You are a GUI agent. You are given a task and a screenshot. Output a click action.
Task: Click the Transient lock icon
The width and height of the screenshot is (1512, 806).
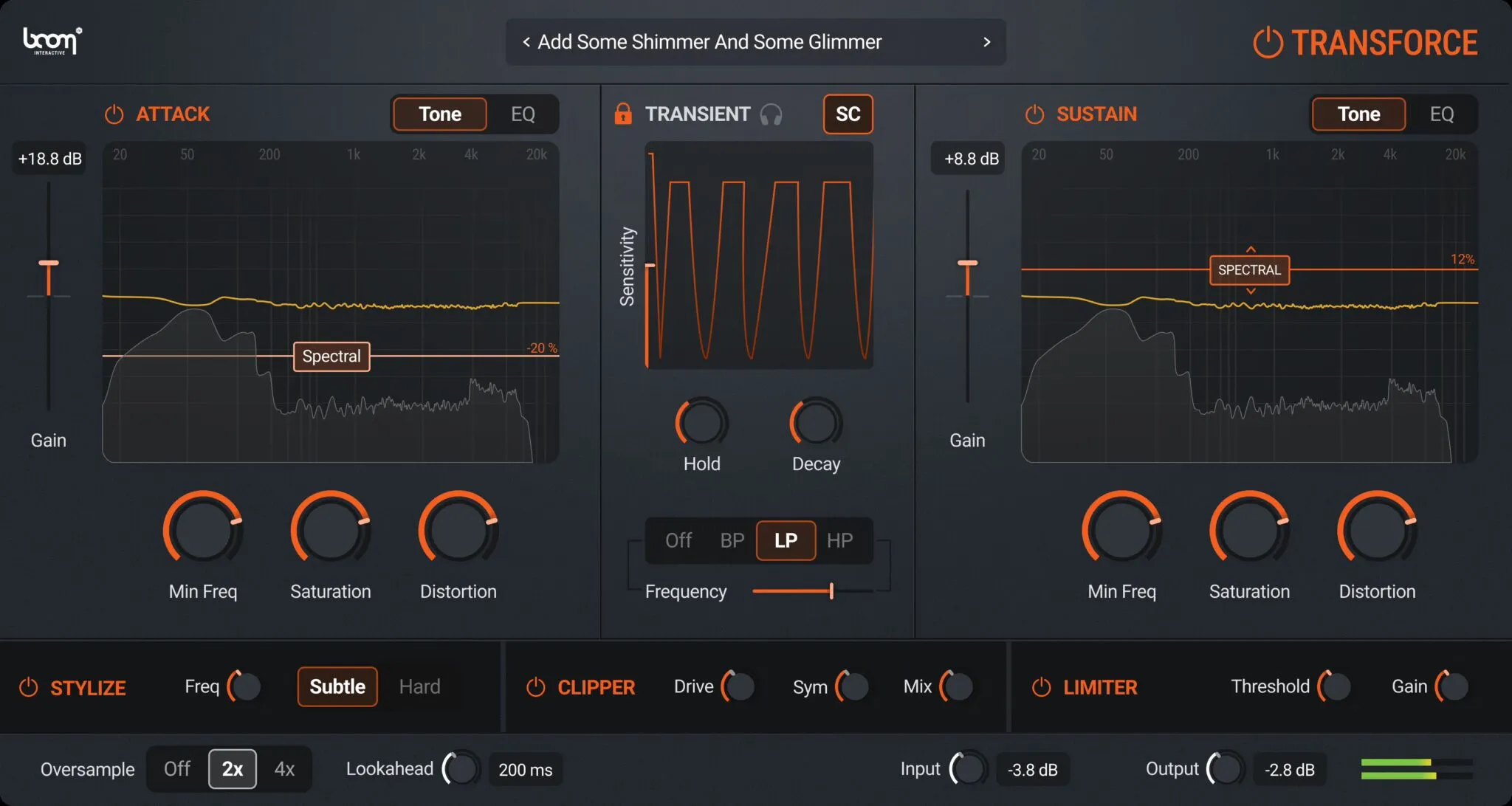pyautogui.click(x=623, y=114)
